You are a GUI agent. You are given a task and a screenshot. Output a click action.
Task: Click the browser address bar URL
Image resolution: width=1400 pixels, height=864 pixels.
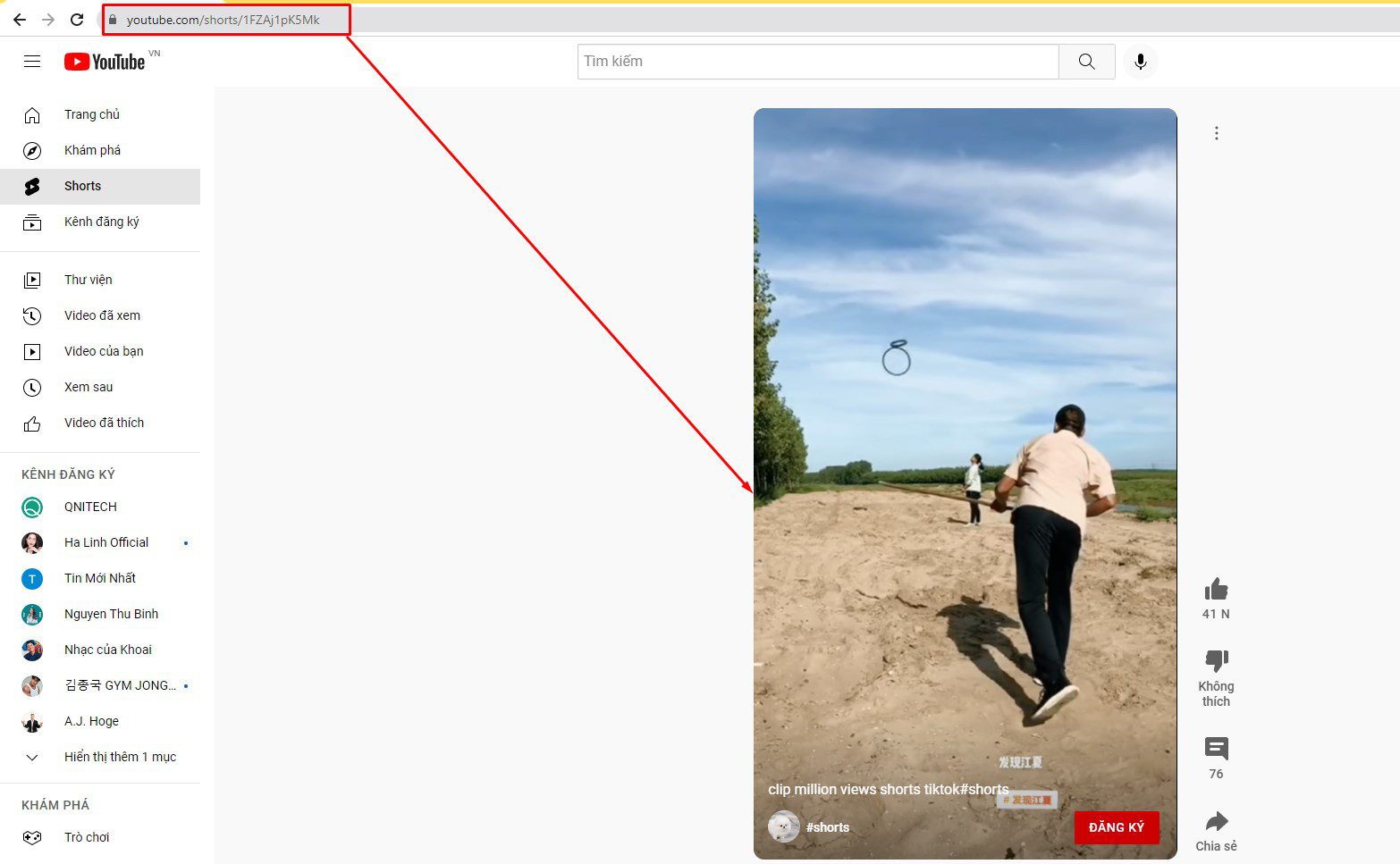[223, 20]
